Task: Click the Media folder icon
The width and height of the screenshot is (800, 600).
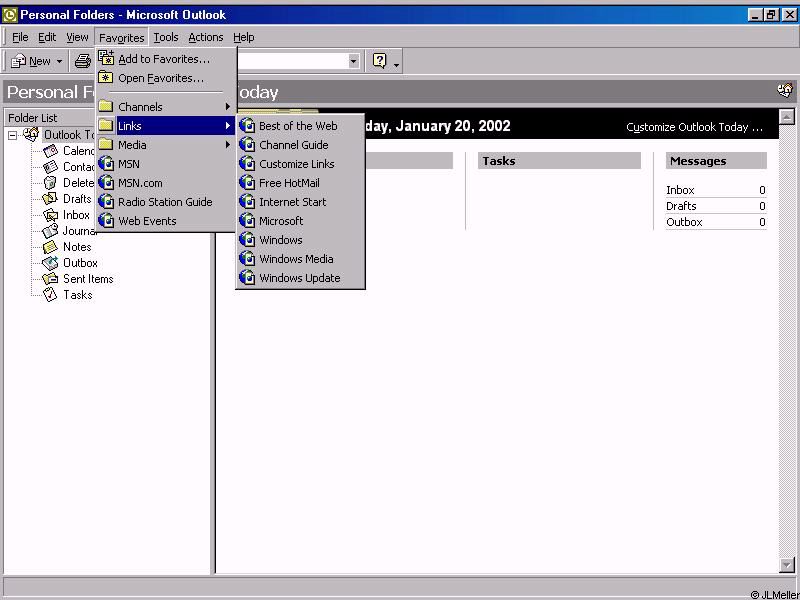Action: (106, 145)
